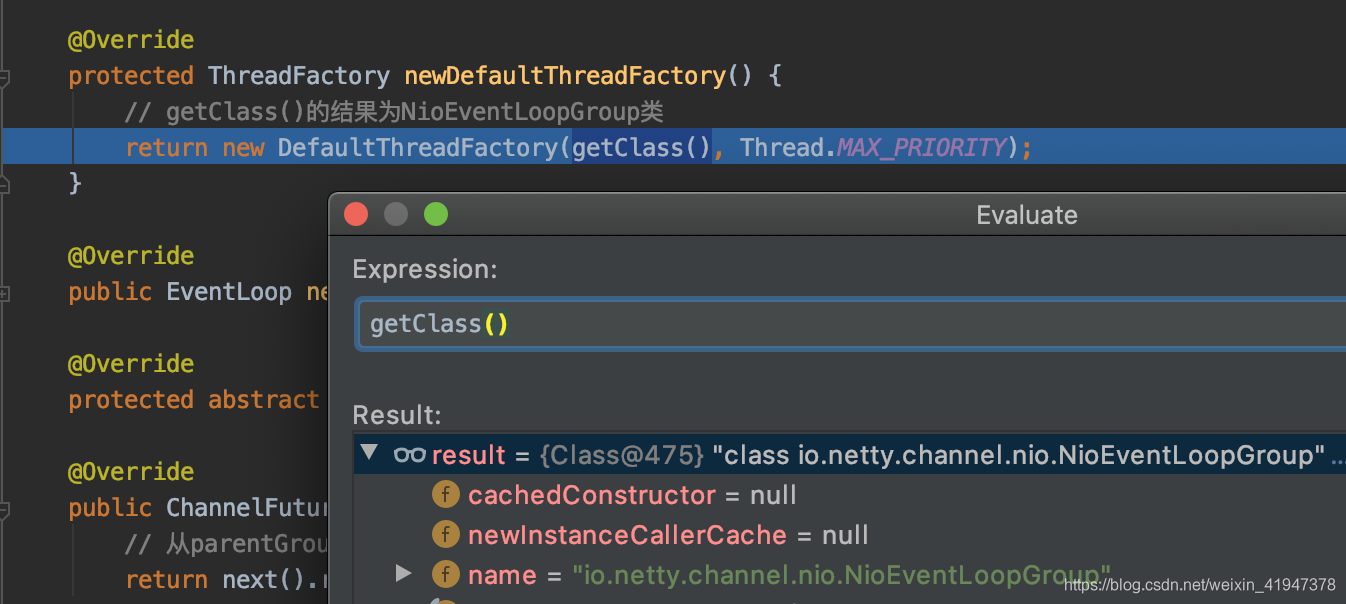Click DefaultThreadFactory in the return statement

420,148
